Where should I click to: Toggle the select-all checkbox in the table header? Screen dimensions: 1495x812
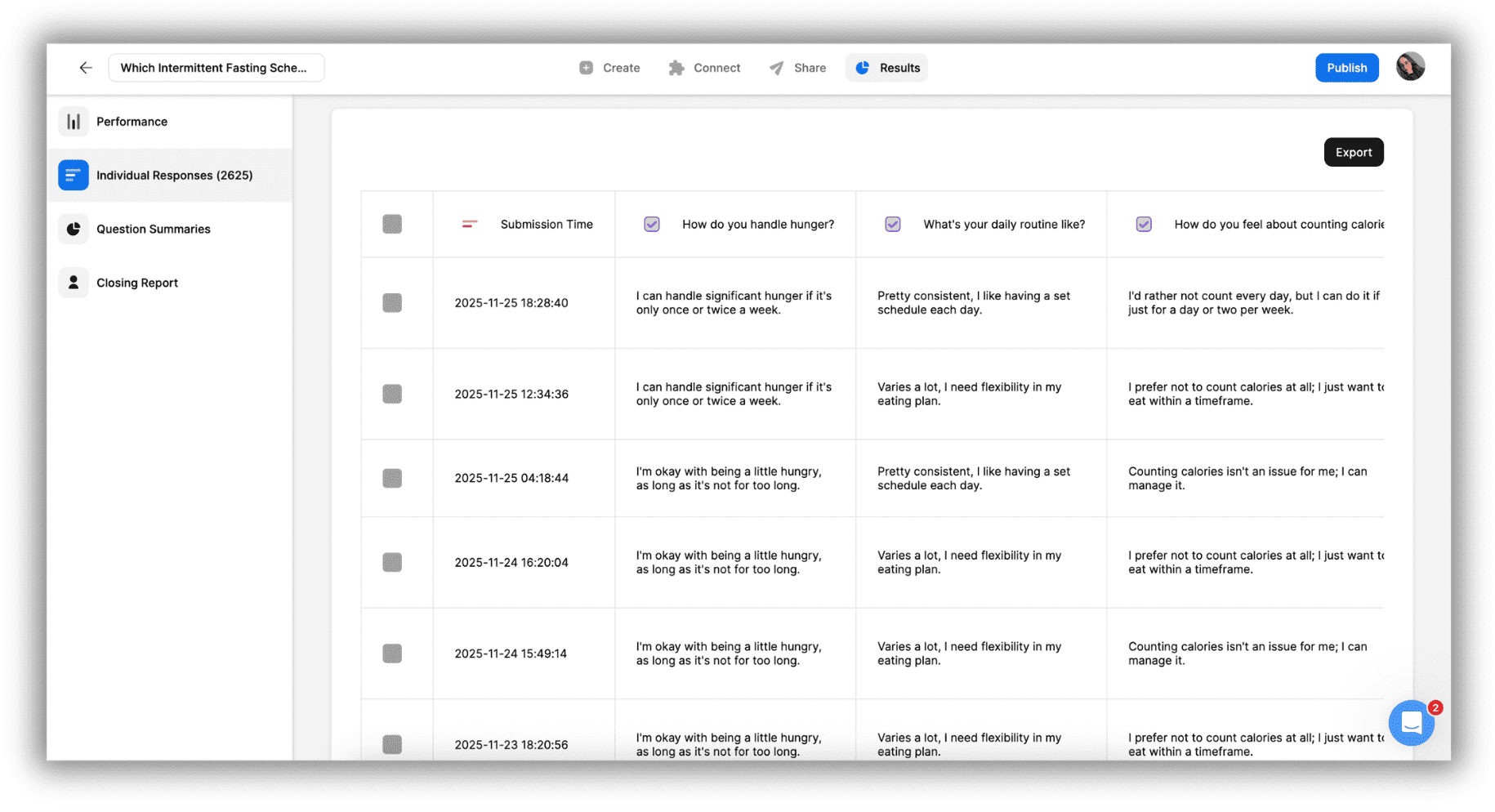point(392,224)
